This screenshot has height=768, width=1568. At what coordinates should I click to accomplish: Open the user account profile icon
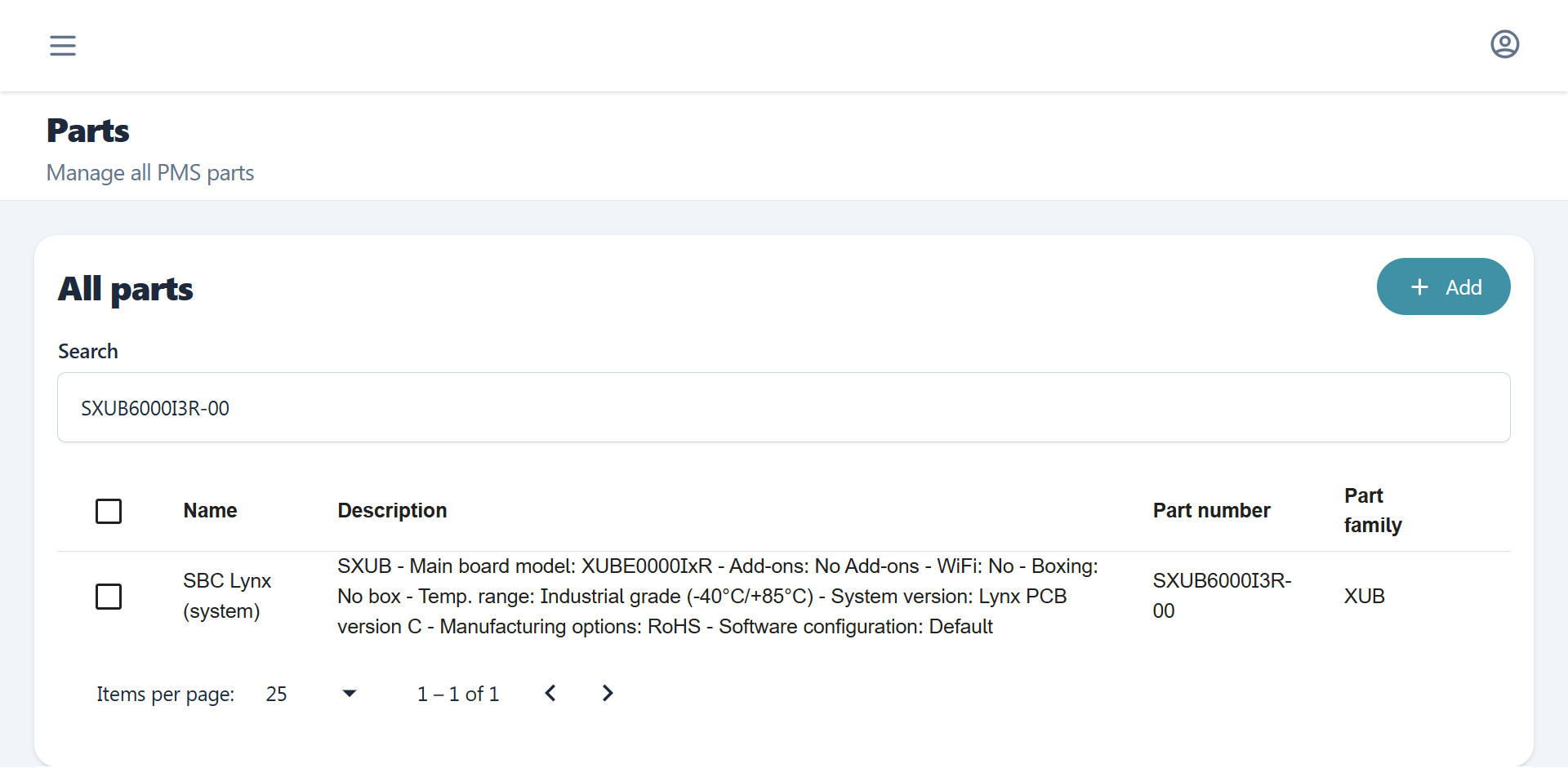click(x=1504, y=44)
